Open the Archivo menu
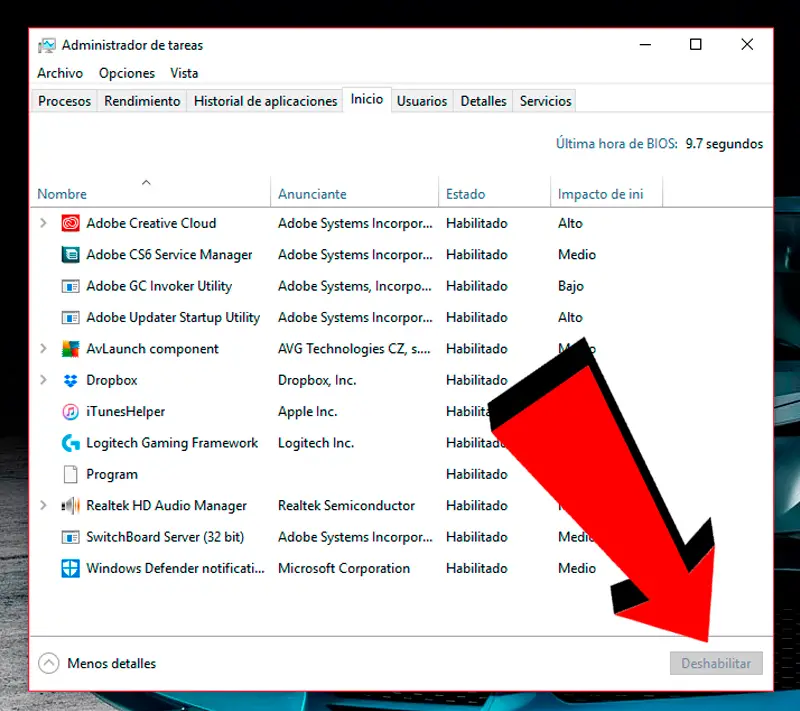 pos(60,73)
